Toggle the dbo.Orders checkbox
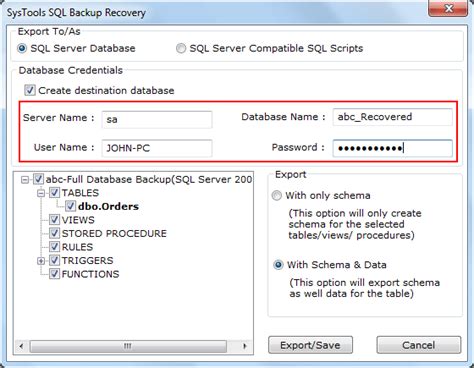 click(x=70, y=206)
